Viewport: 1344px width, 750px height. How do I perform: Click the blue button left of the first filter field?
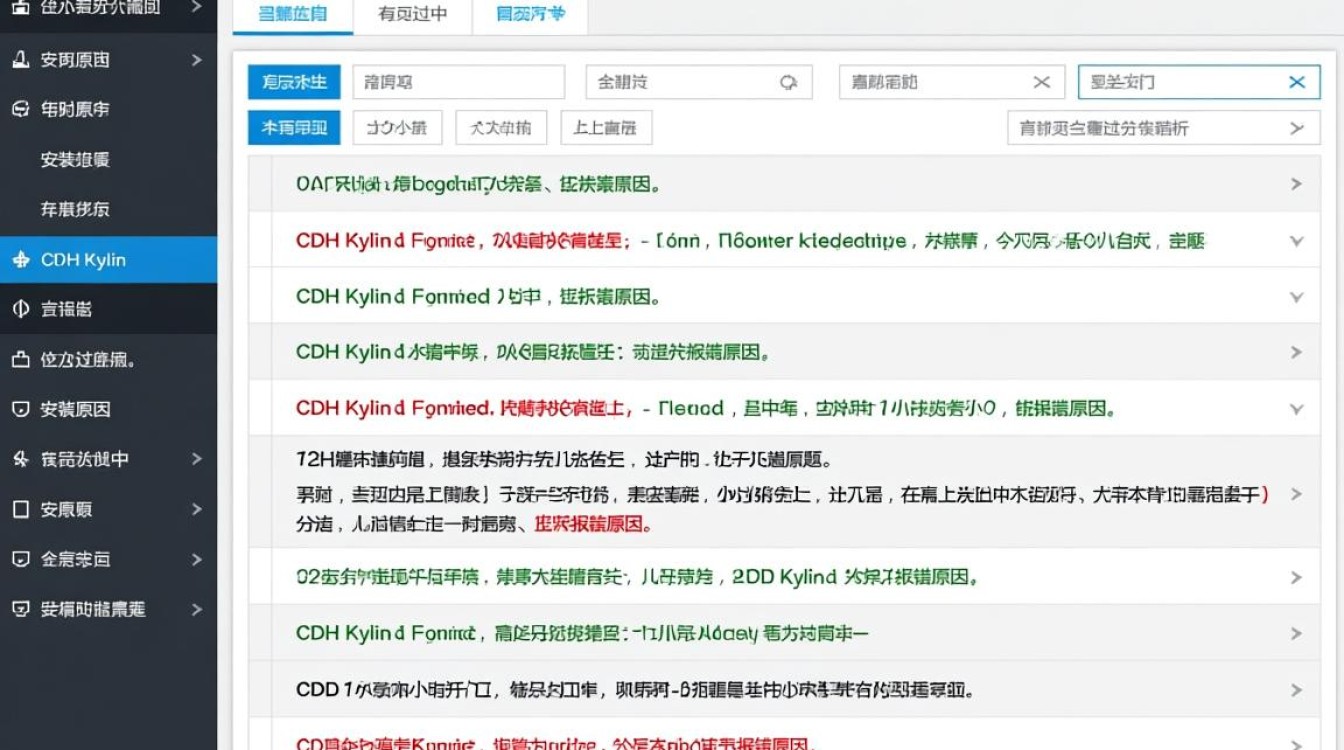(294, 83)
